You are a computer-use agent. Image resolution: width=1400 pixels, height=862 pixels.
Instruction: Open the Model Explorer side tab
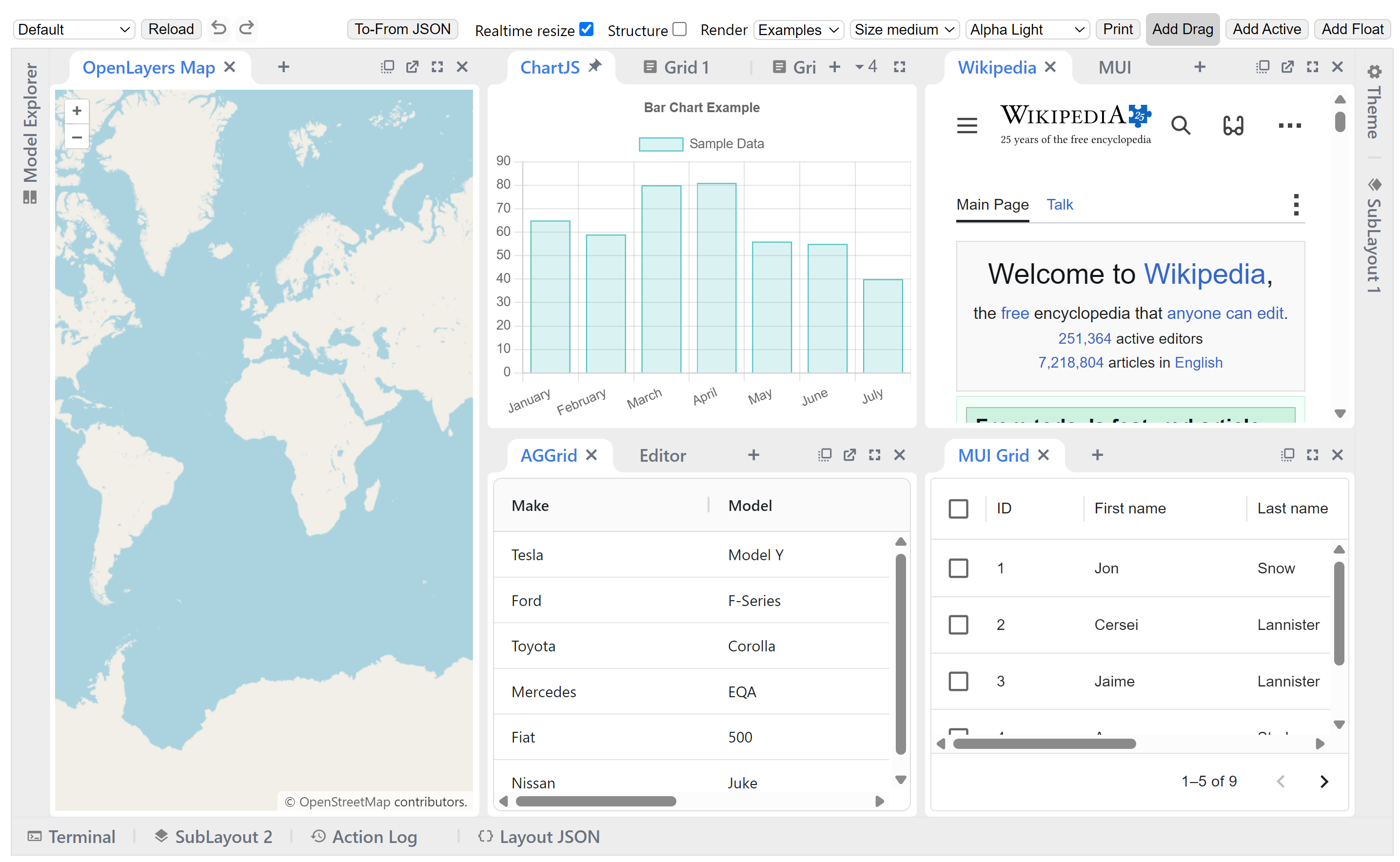(30, 133)
